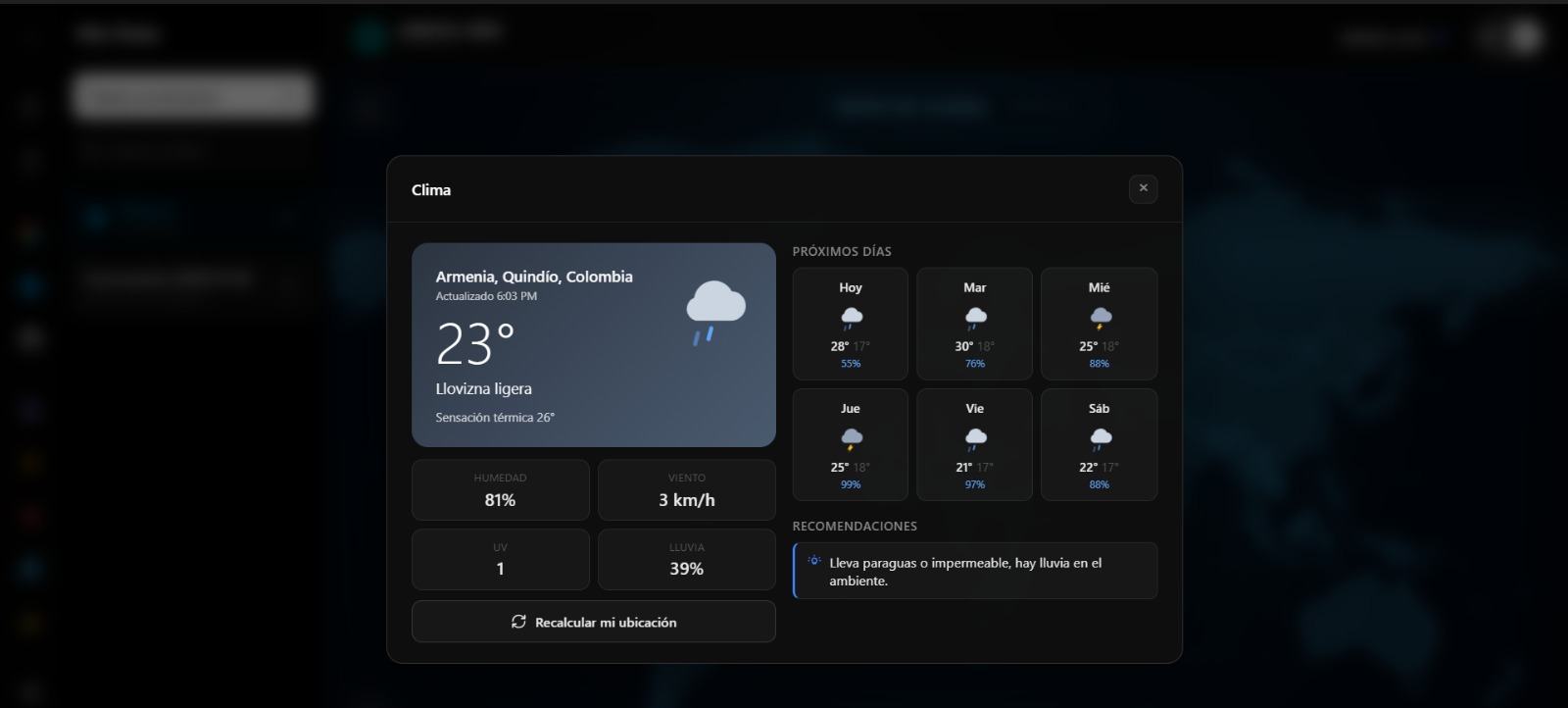
Task: Click the 55% rain chance under Hoy
Action: coord(851,364)
